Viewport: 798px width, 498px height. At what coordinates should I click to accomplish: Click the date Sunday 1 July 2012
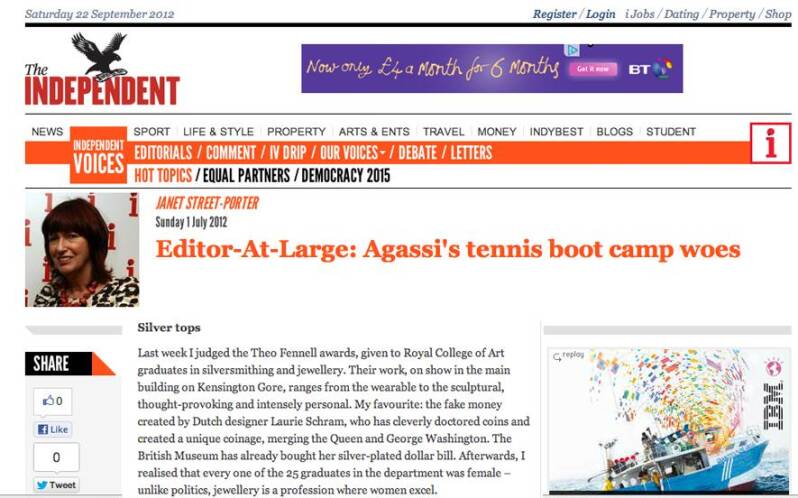191,222
